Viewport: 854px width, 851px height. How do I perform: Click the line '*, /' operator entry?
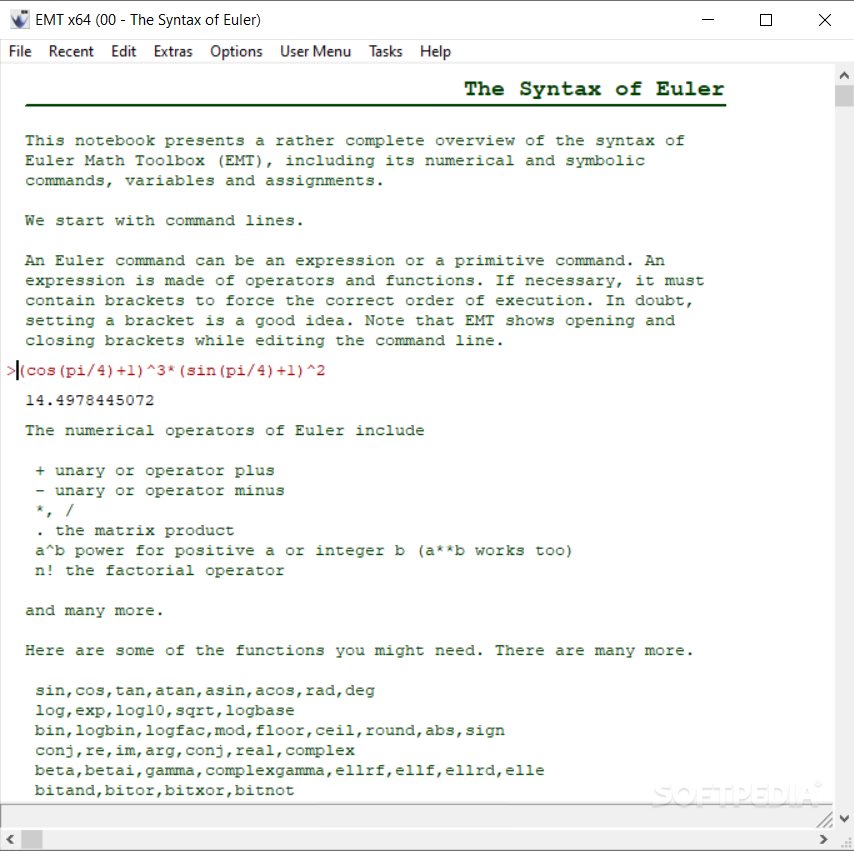click(x=54, y=510)
